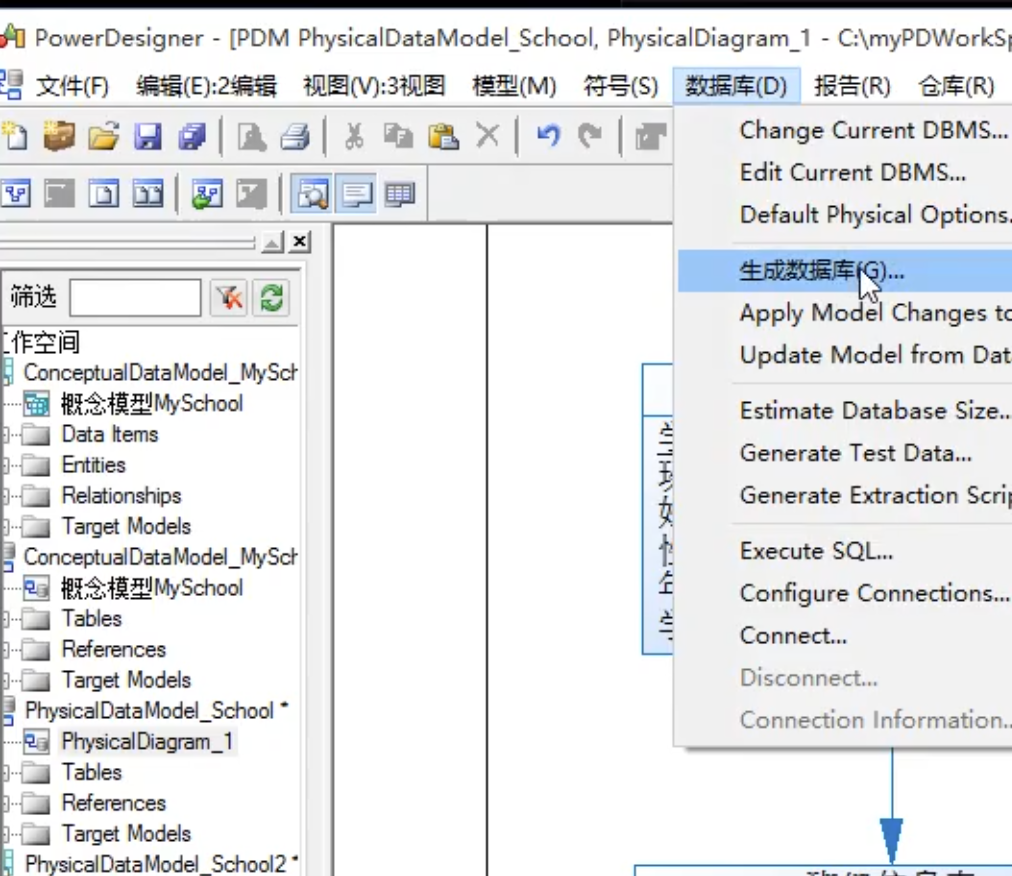Click the diagram icon with green arrow
1012x876 pixels.
[207, 194]
